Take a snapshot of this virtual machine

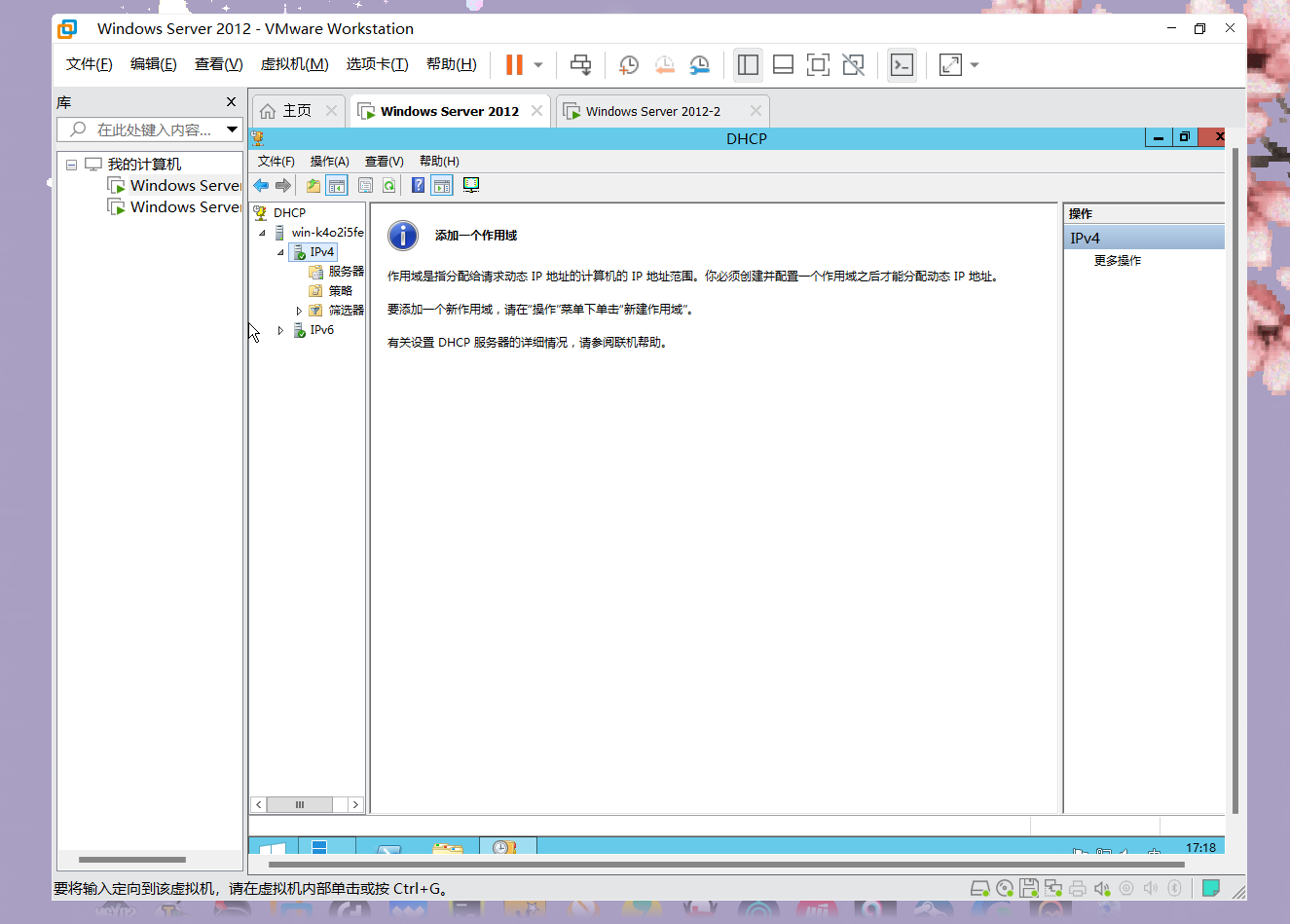[x=629, y=65]
